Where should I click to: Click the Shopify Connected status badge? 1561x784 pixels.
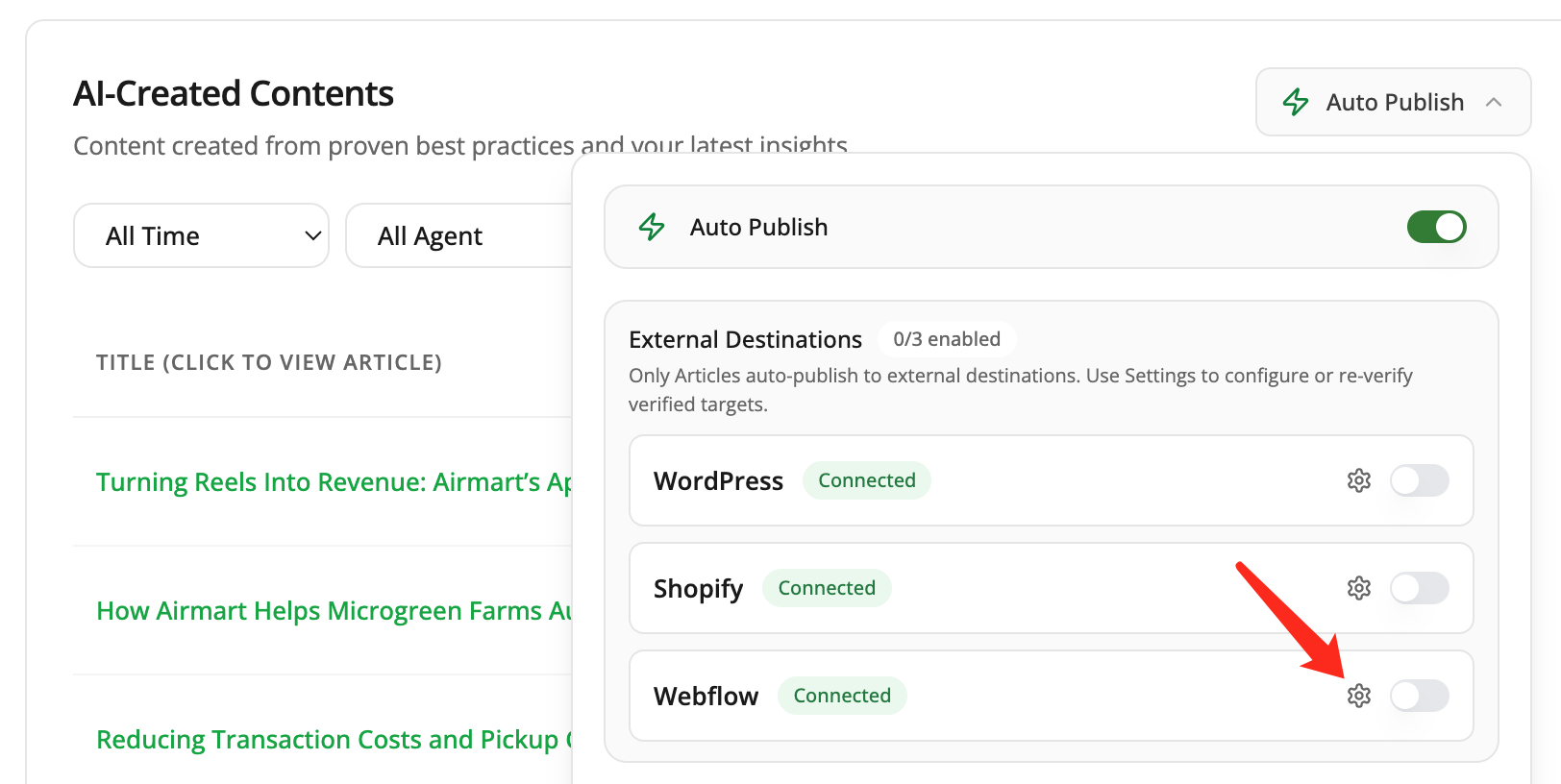click(827, 588)
